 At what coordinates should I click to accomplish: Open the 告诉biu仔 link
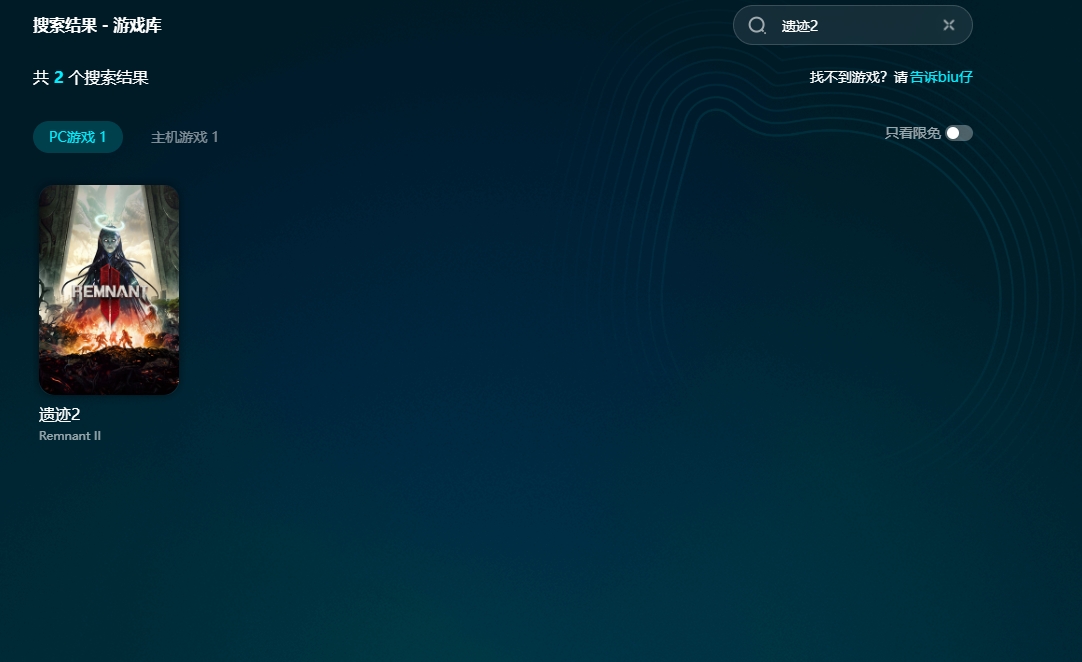pos(941,77)
